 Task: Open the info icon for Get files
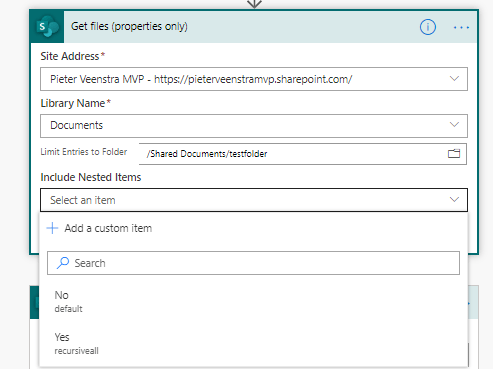pos(428,27)
